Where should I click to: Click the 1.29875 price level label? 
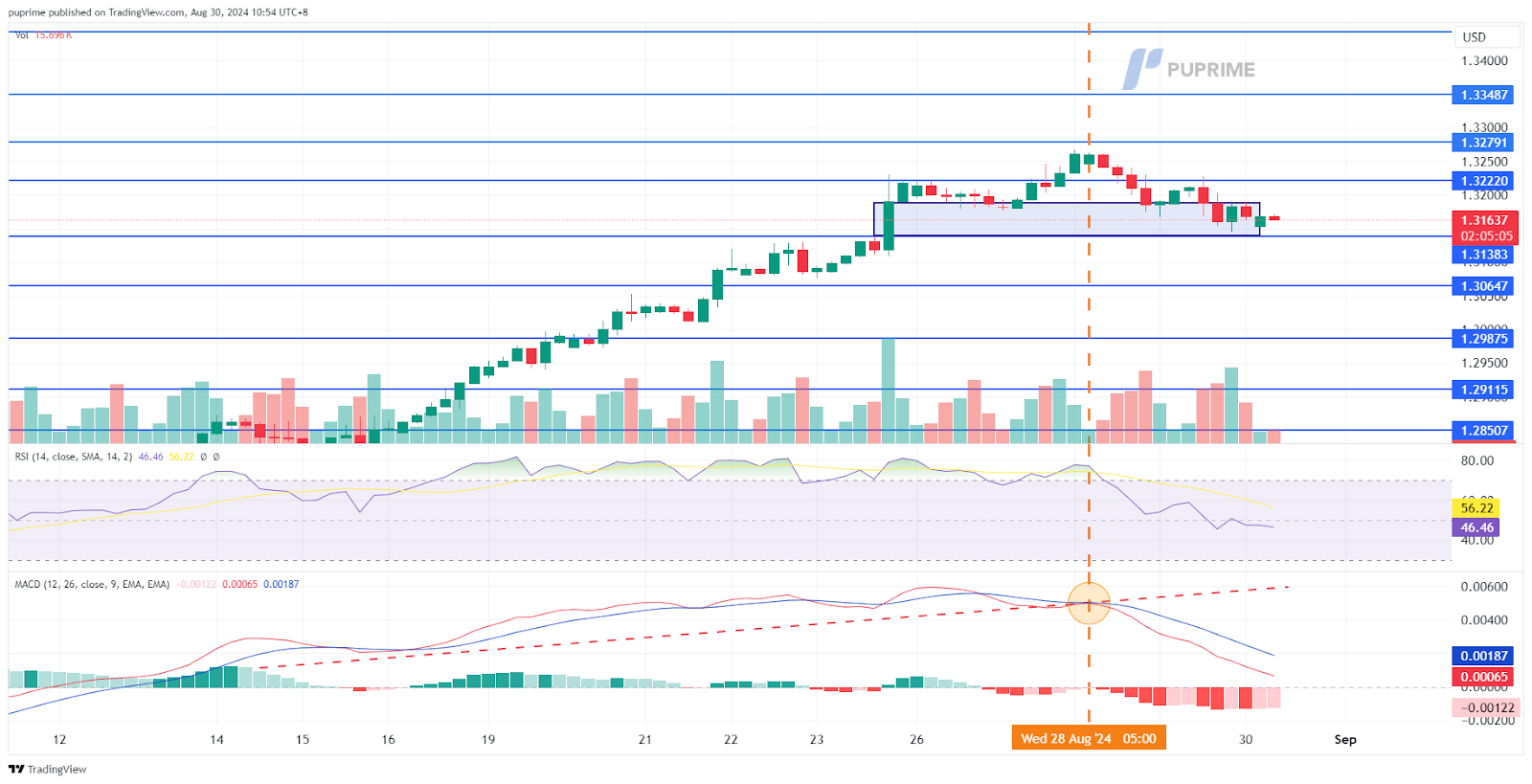tap(1483, 339)
